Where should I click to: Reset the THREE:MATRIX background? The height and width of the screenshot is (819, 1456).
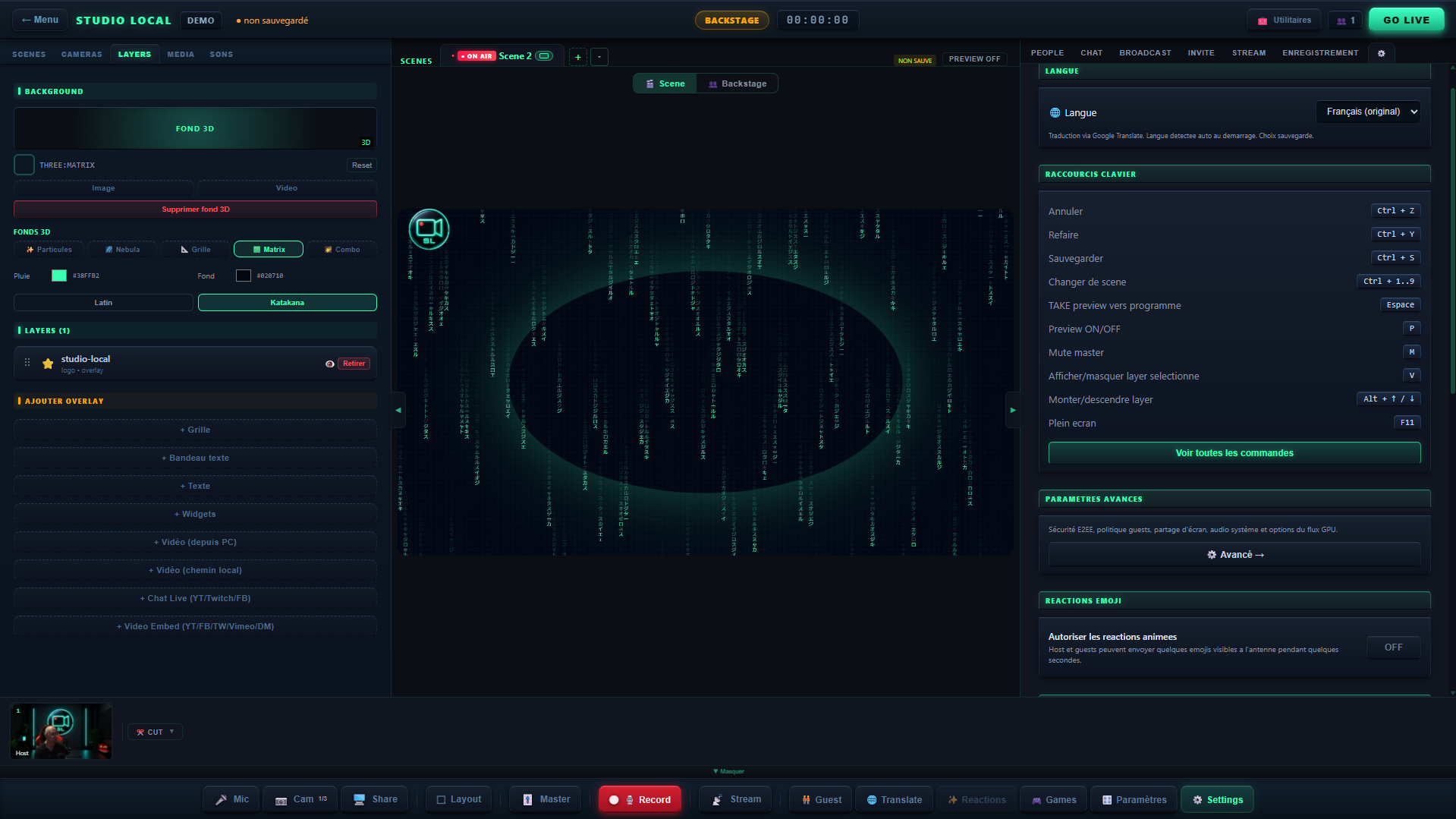[362, 165]
